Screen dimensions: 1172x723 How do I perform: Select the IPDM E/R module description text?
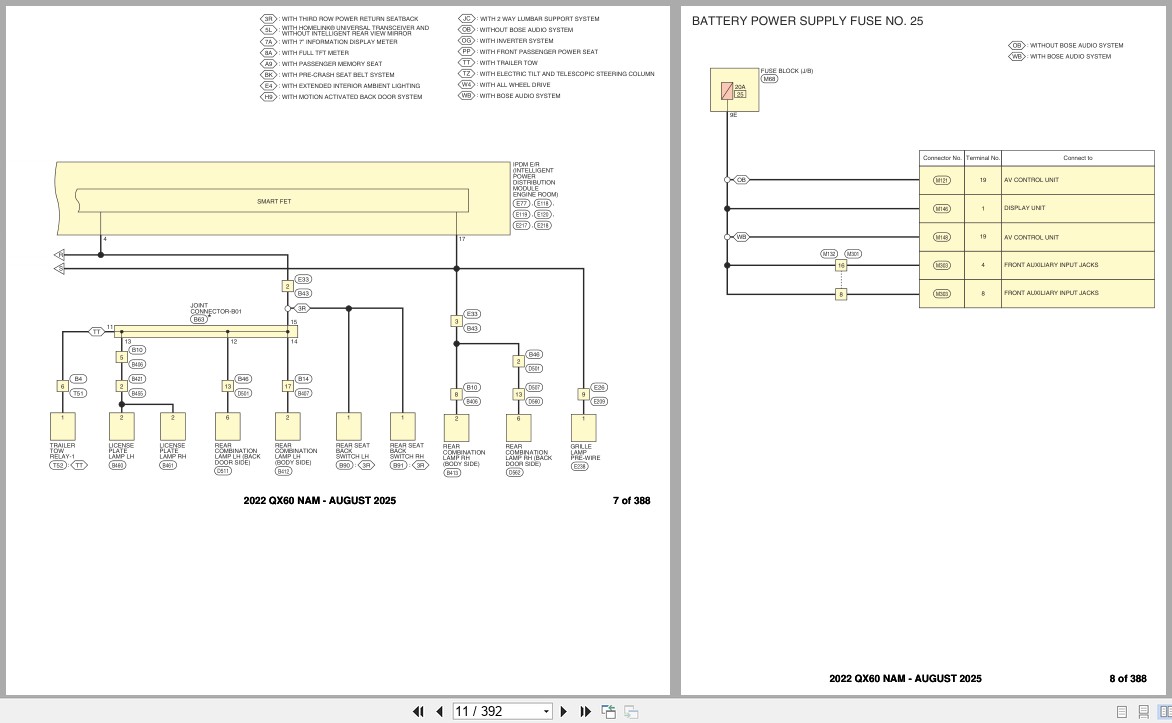point(535,179)
